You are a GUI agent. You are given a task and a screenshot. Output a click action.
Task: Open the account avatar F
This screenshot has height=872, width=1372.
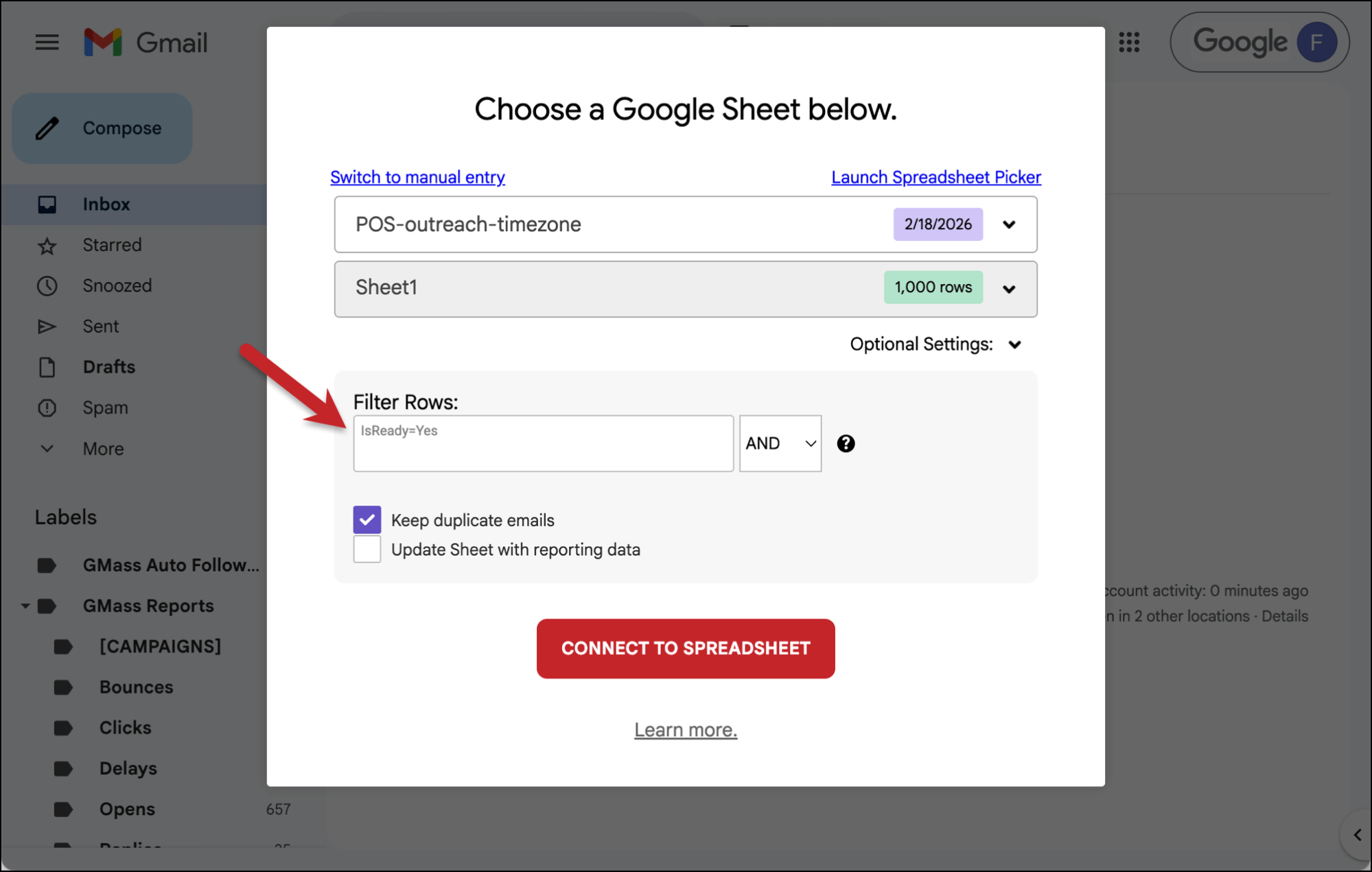pyautogui.click(x=1316, y=43)
